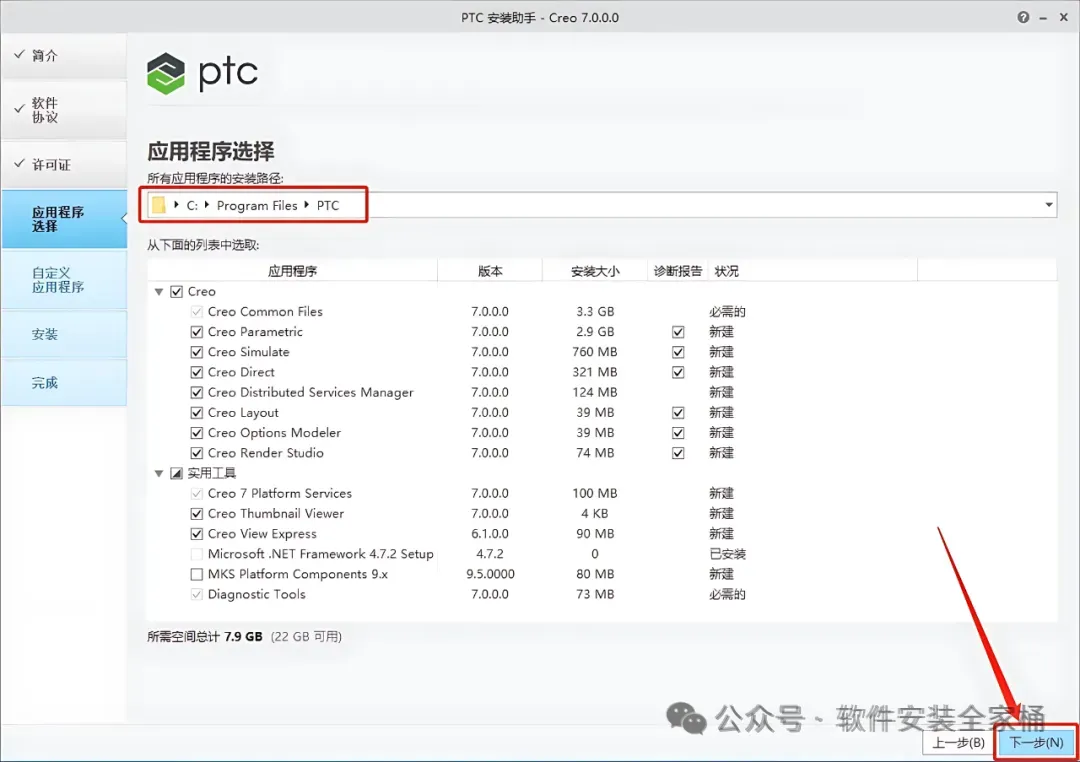Go to the 简介 step
Image resolution: width=1080 pixels, height=762 pixels.
coord(64,56)
